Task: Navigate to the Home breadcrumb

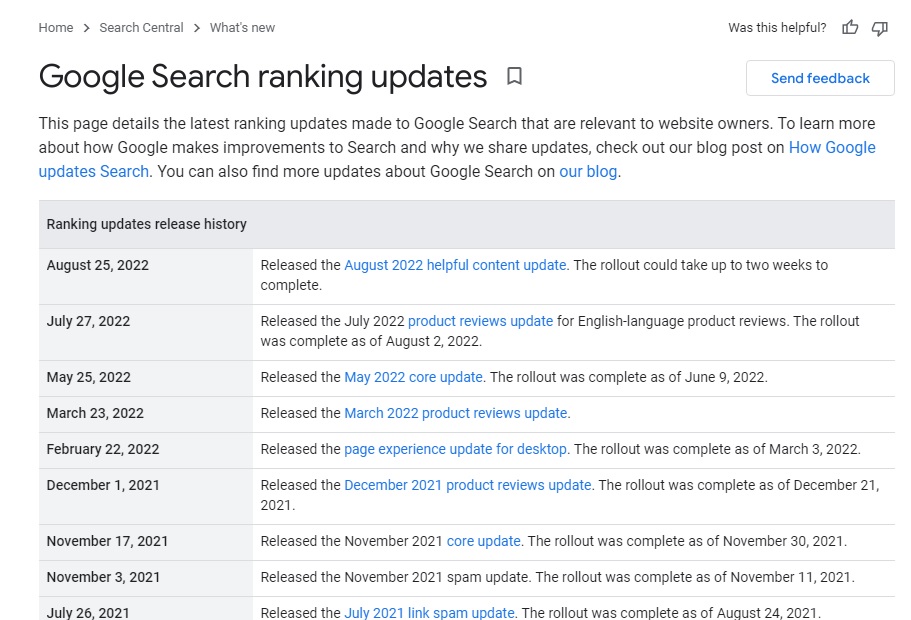Action: point(55,28)
